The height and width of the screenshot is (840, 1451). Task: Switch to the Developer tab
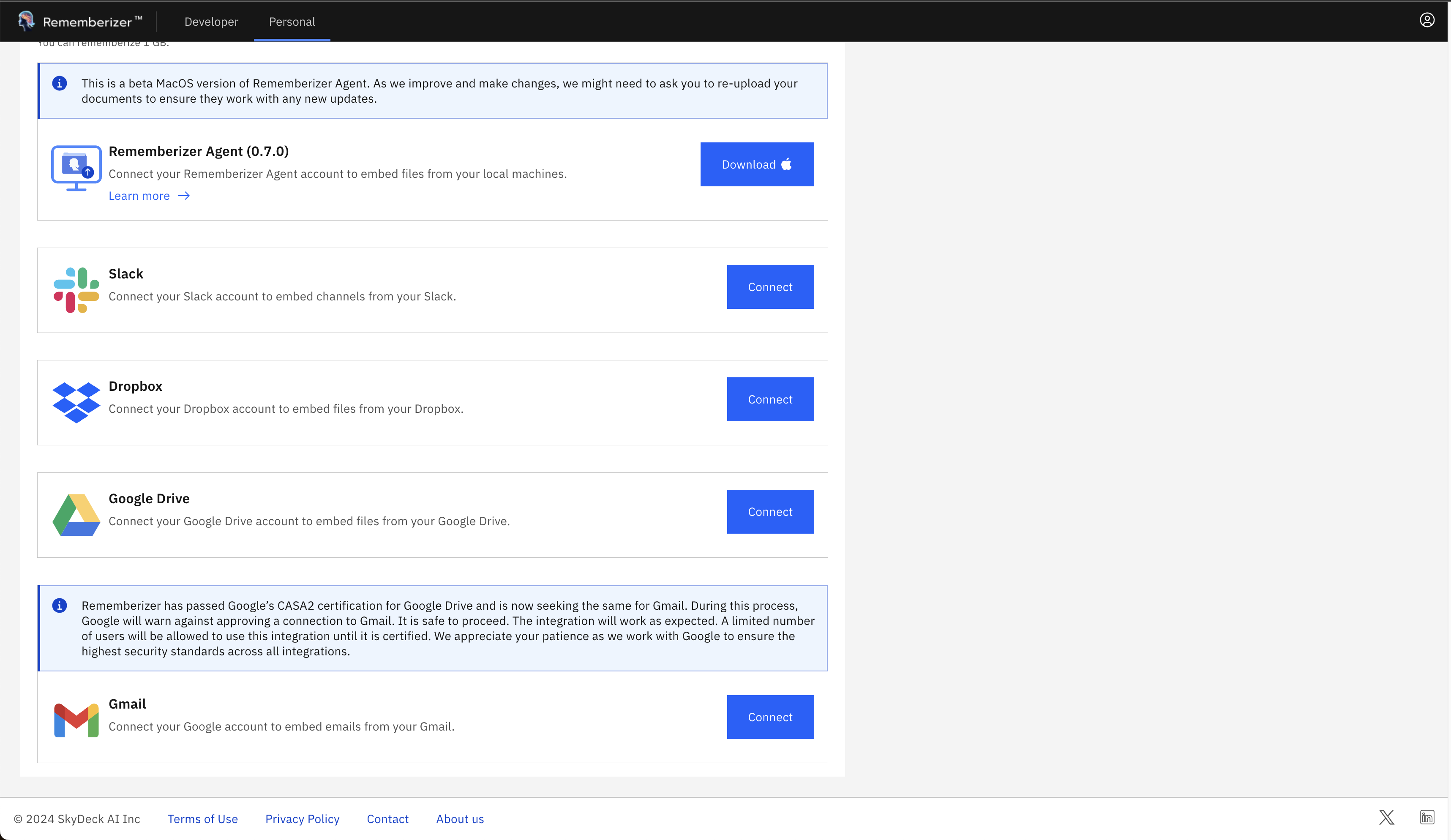(211, 21)
